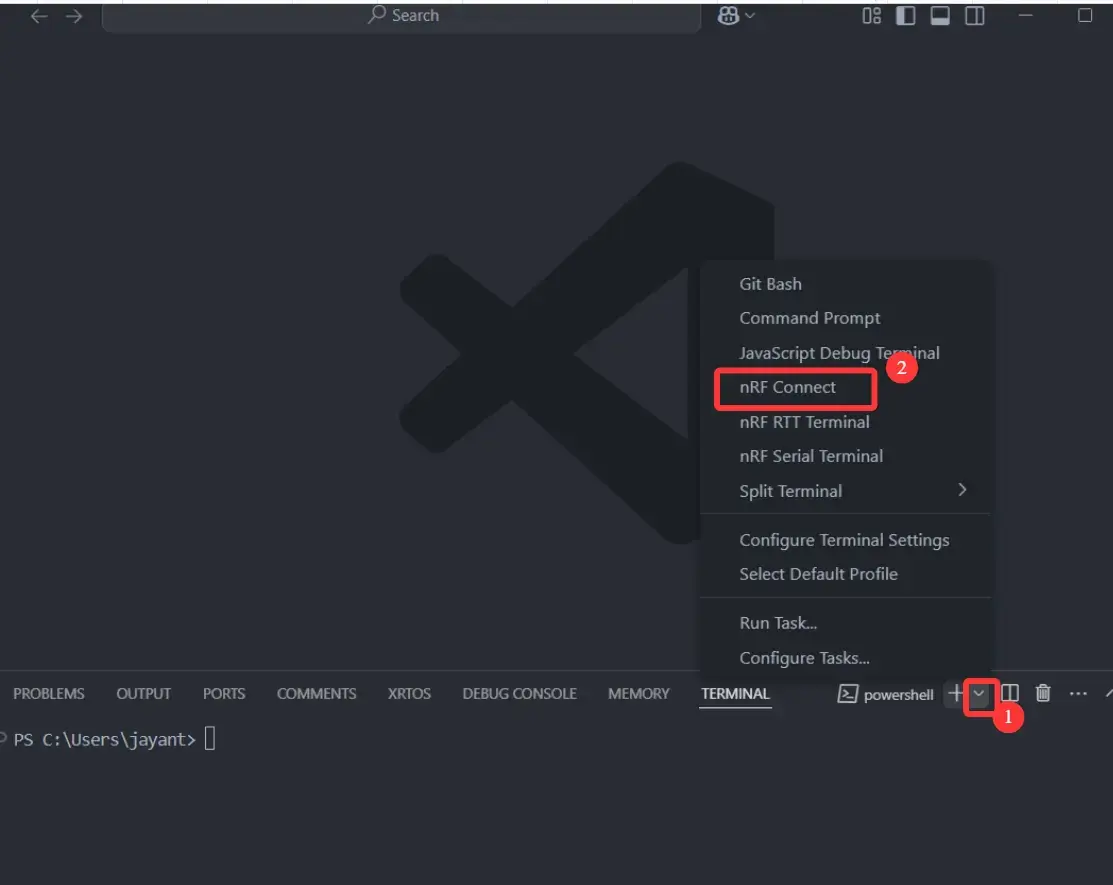The height and width of the screenshot is (885, 1113).
Task: Select the TERMINAL tab
Action: (735, 693)
